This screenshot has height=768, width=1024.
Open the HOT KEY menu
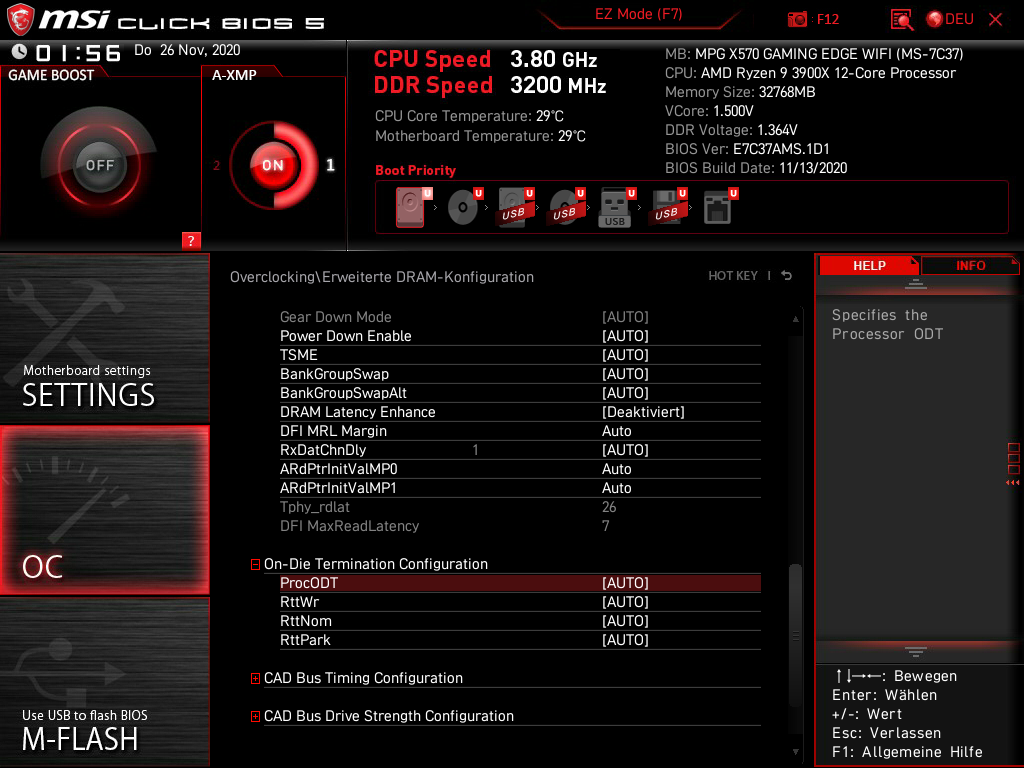click(x=733, y=276)
